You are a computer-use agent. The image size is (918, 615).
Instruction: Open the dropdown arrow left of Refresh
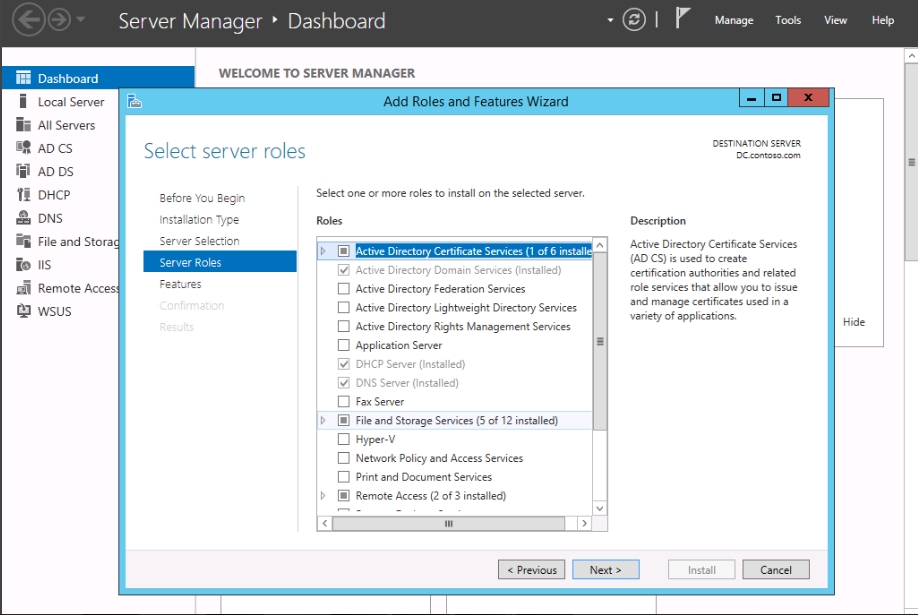[610, 20]
